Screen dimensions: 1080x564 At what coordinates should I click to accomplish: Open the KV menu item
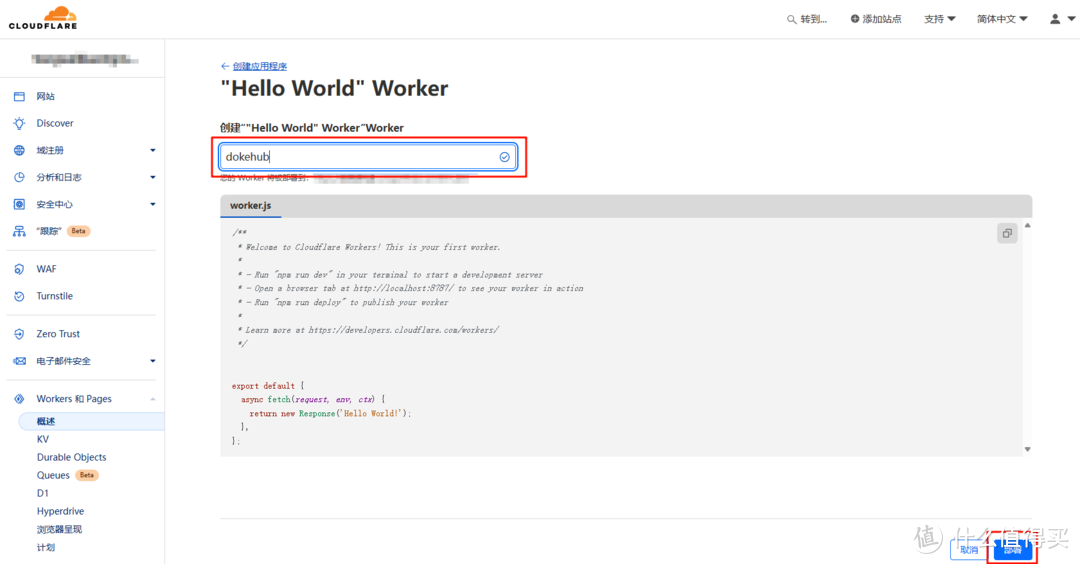43,439
